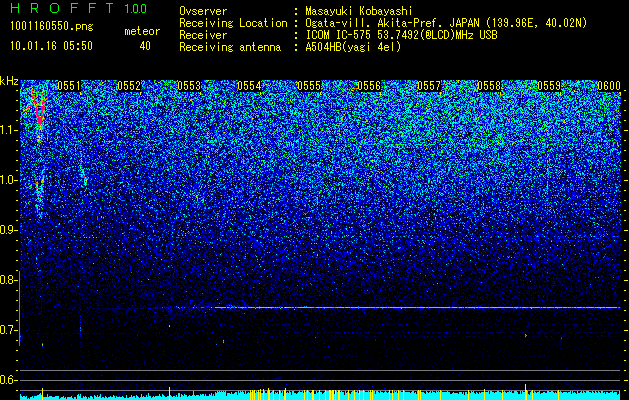Click the 0553 time marker
629x400 pixels.
(x=189, y=86)
